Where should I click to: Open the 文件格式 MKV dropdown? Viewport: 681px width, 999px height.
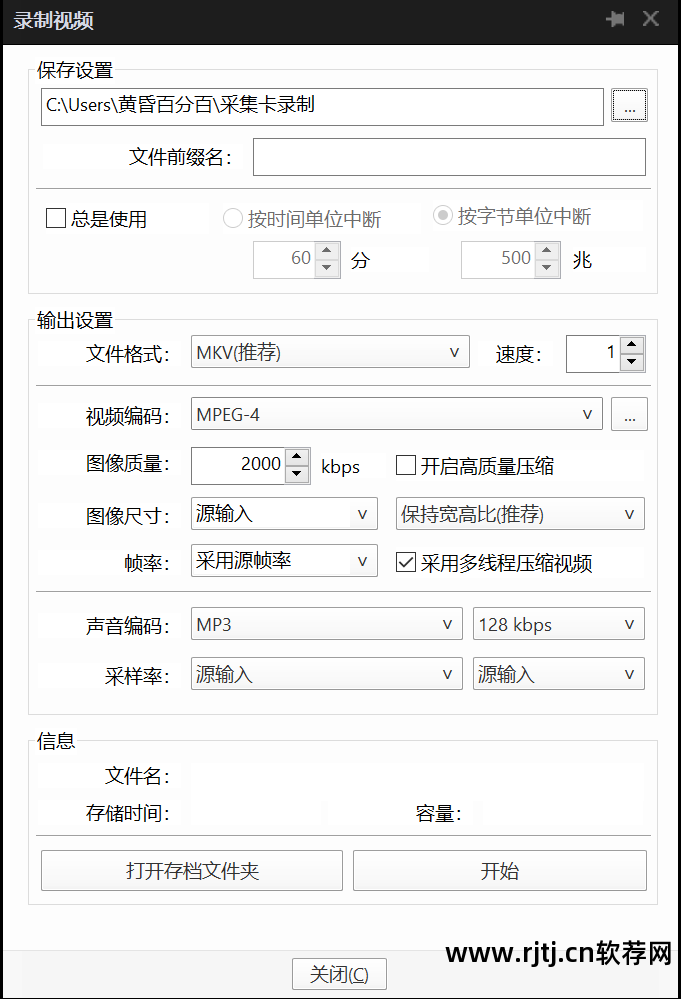coord(330,352)
